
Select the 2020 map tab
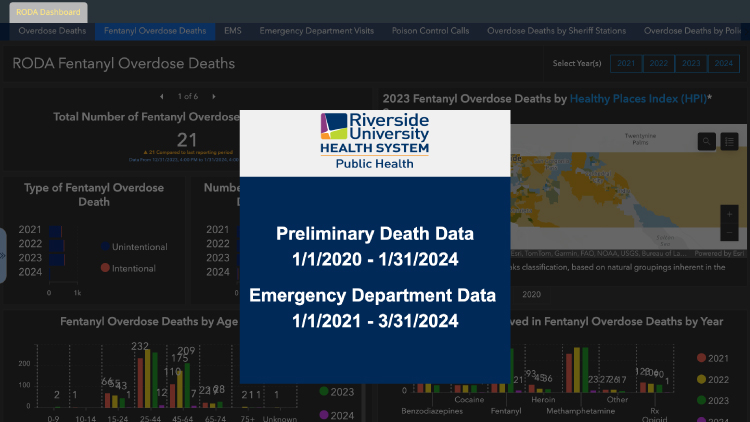click(x=531, y=295)
